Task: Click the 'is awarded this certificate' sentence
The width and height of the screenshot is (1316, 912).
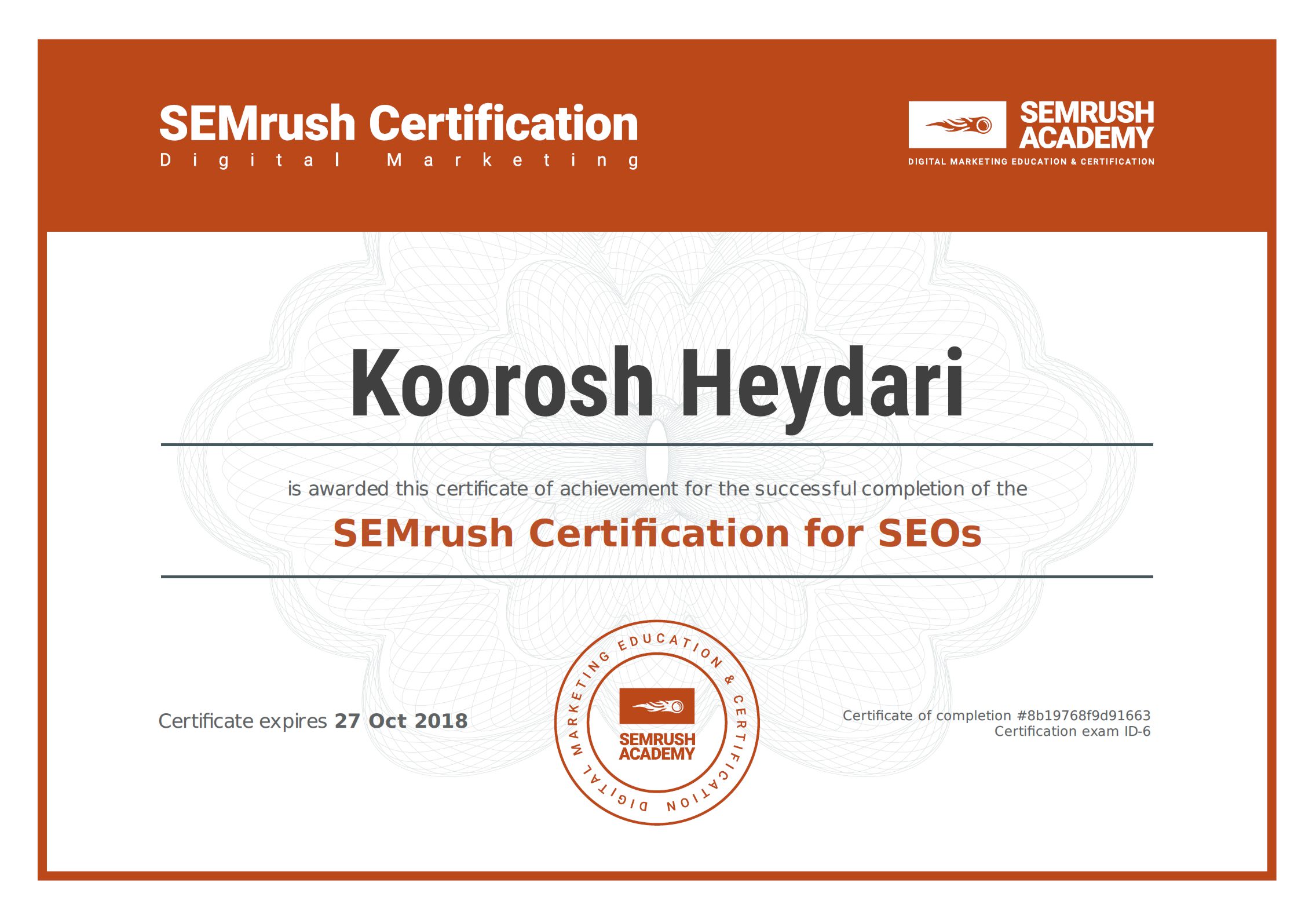Action: 656,488
